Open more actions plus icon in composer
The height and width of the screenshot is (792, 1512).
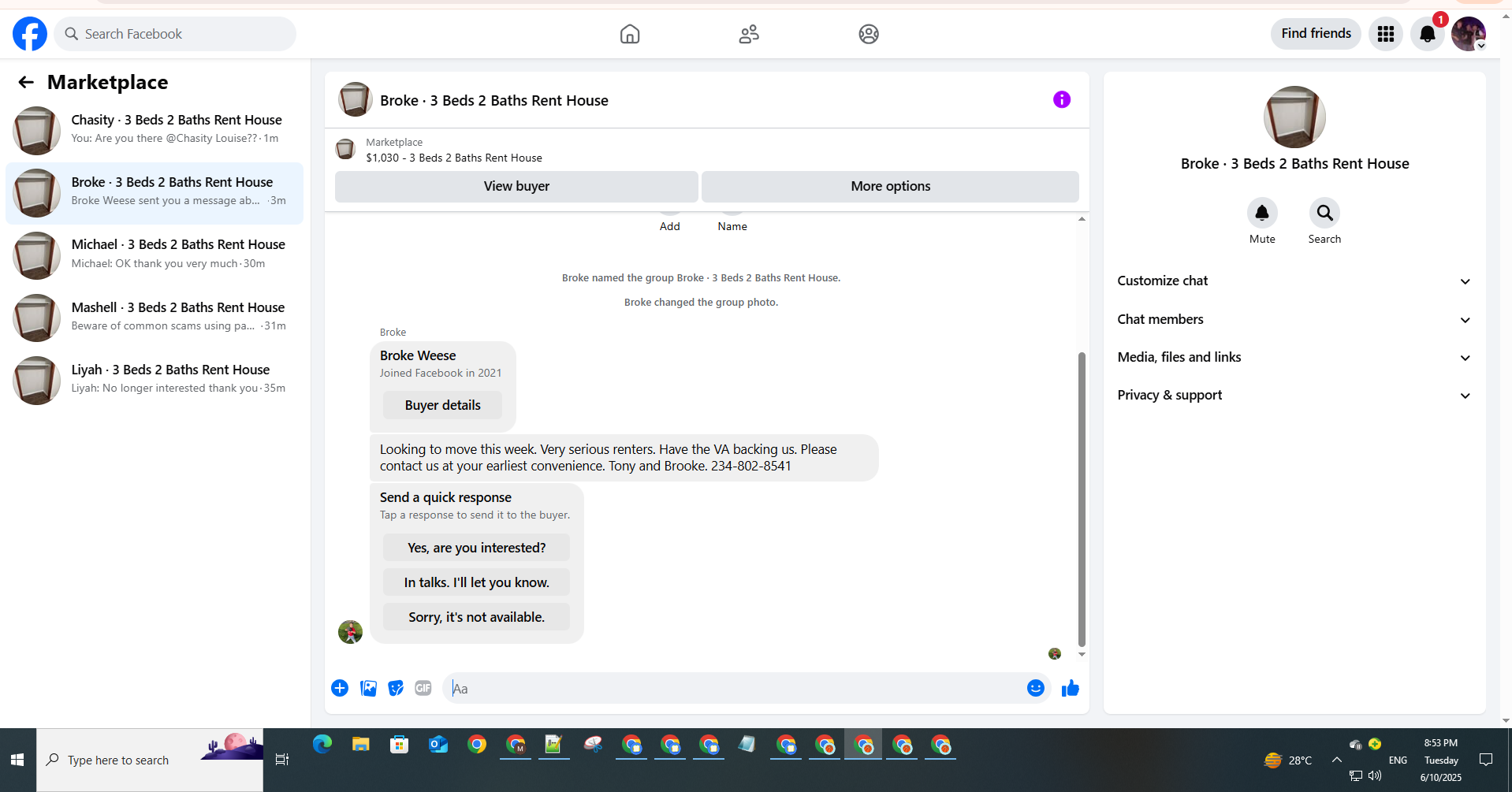[340, 688]
